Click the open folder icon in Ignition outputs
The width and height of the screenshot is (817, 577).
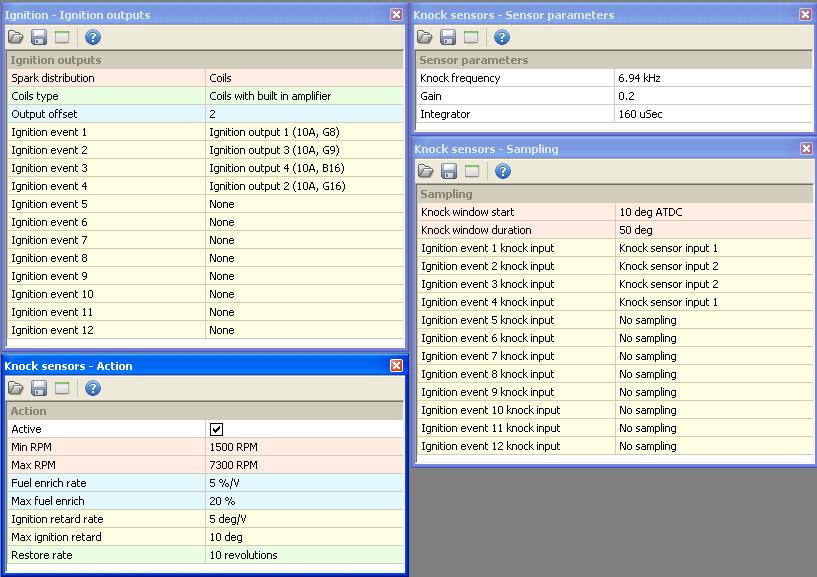[16, 38]
